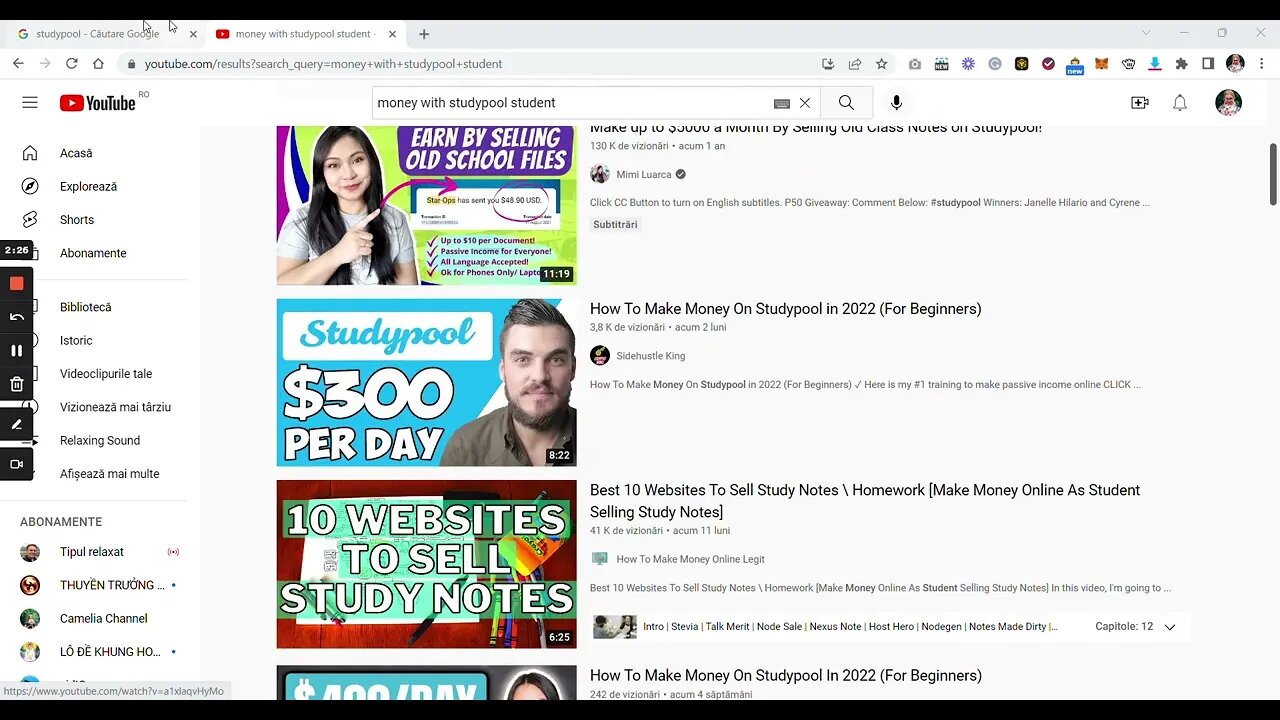The width and height of the screenshot is (1280, 720).
Task: Pause the screen recording
Action: coord(17,351)
